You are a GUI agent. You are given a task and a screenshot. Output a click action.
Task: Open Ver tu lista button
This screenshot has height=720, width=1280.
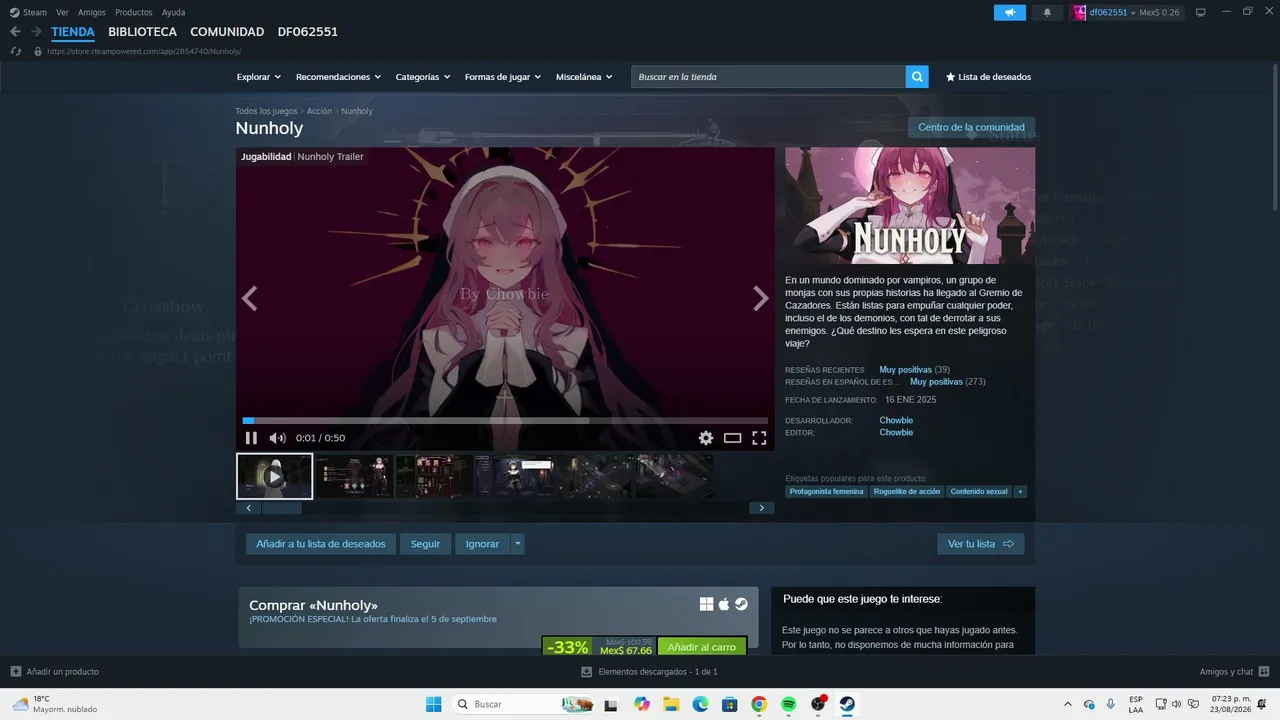point(980,544)
